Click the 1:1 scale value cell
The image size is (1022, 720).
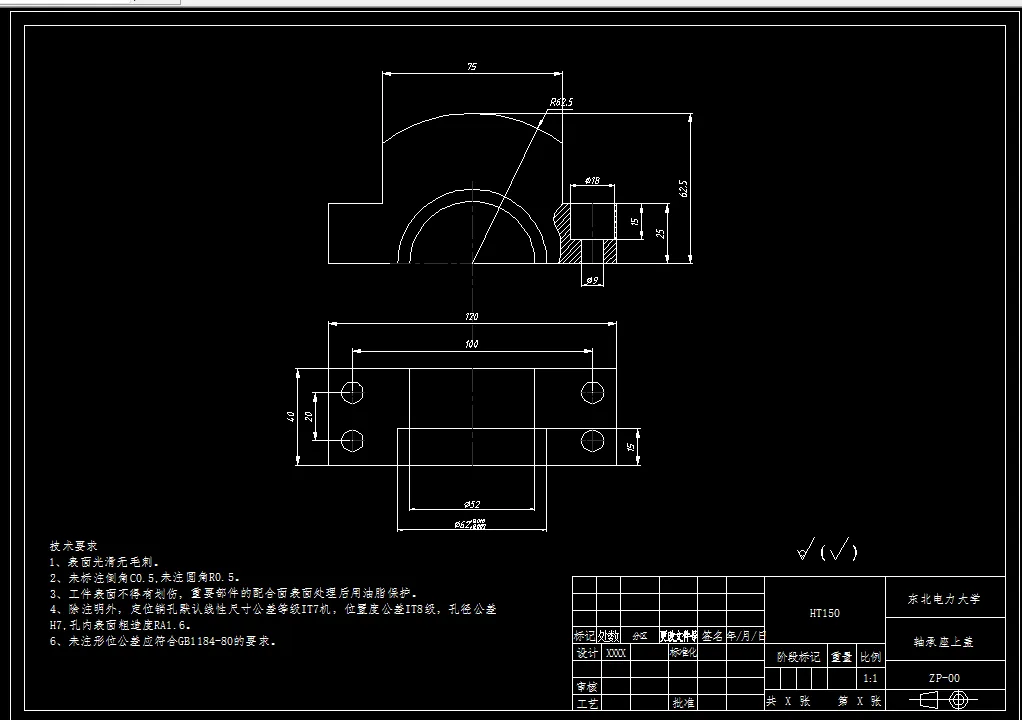[870, 678]
